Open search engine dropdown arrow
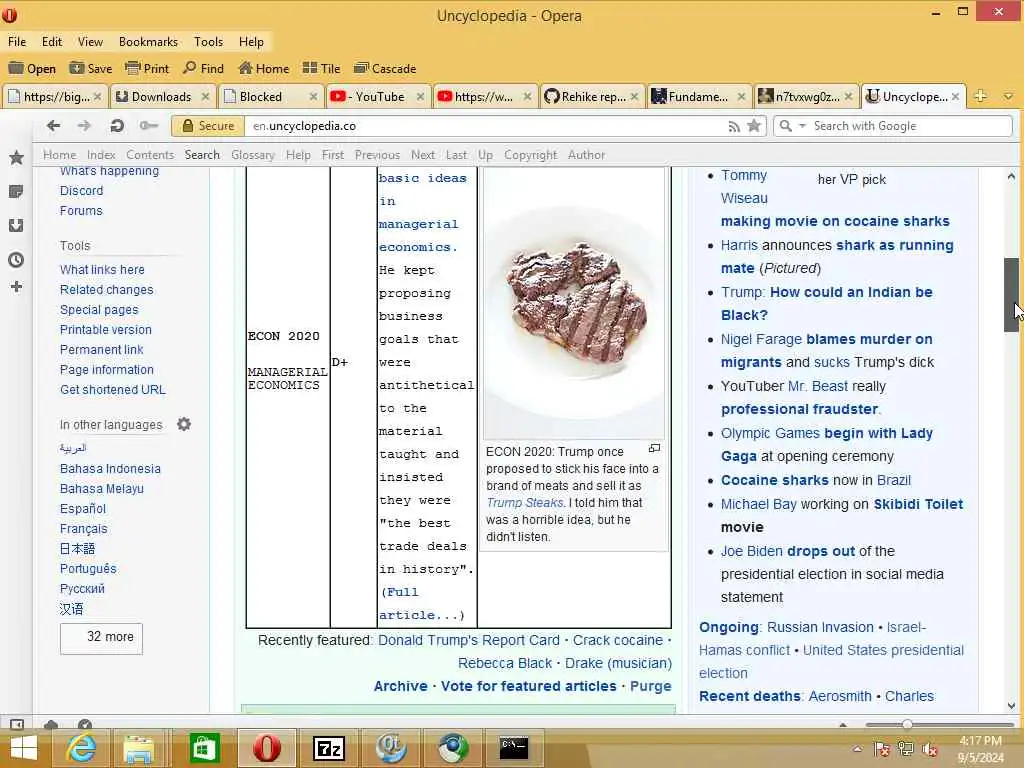 [803, 125]
